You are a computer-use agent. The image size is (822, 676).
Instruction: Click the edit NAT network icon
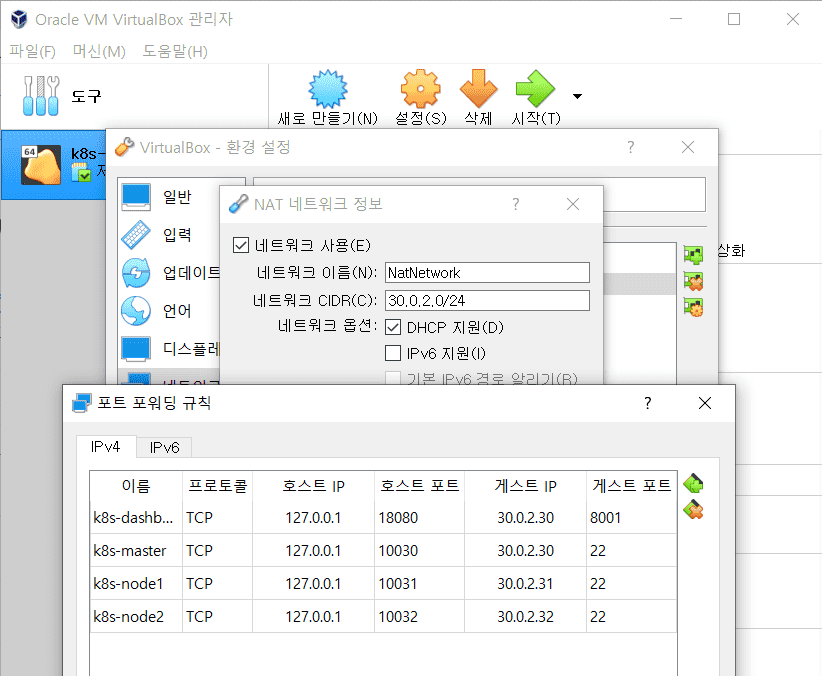point(693,307)
